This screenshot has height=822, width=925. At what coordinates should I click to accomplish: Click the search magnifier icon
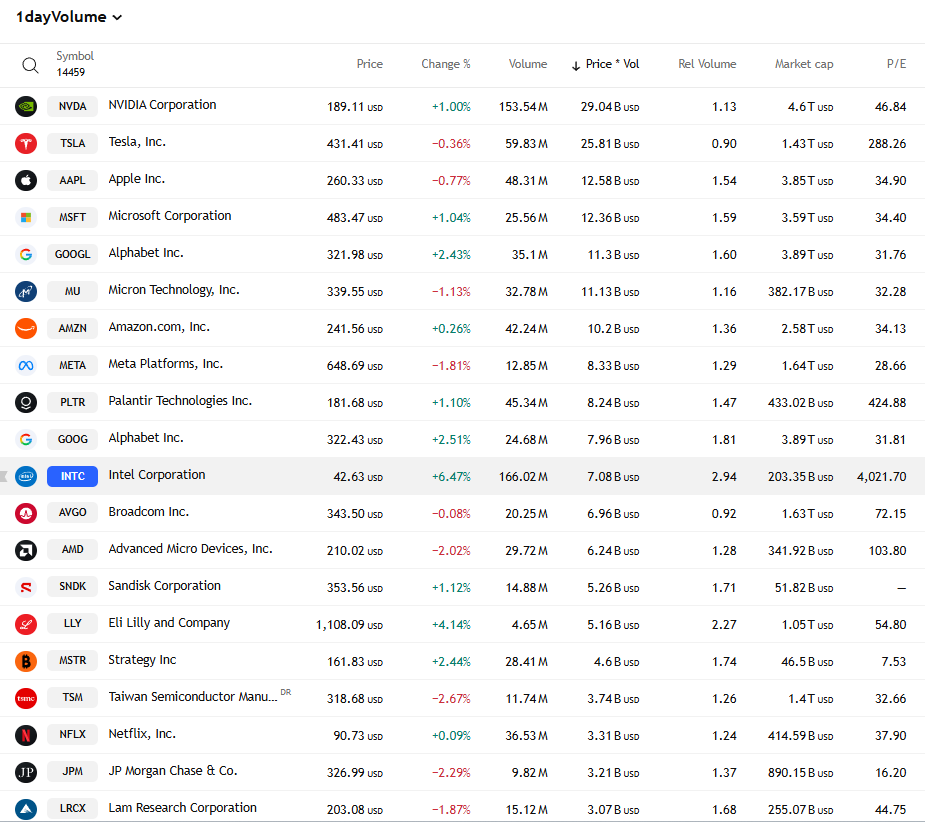[30, 65]
